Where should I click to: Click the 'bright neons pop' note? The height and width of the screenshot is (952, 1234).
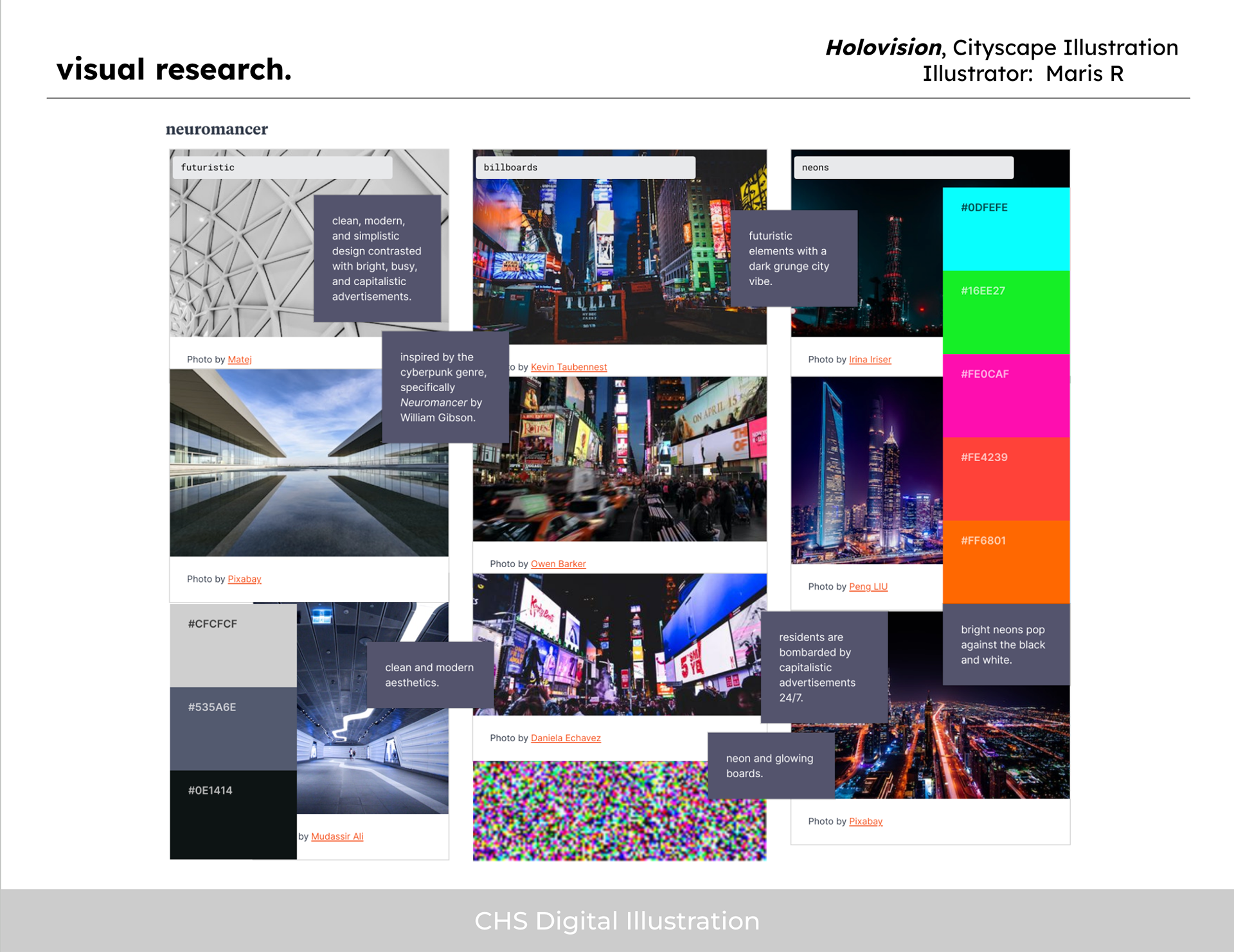tap(1006, 644)
